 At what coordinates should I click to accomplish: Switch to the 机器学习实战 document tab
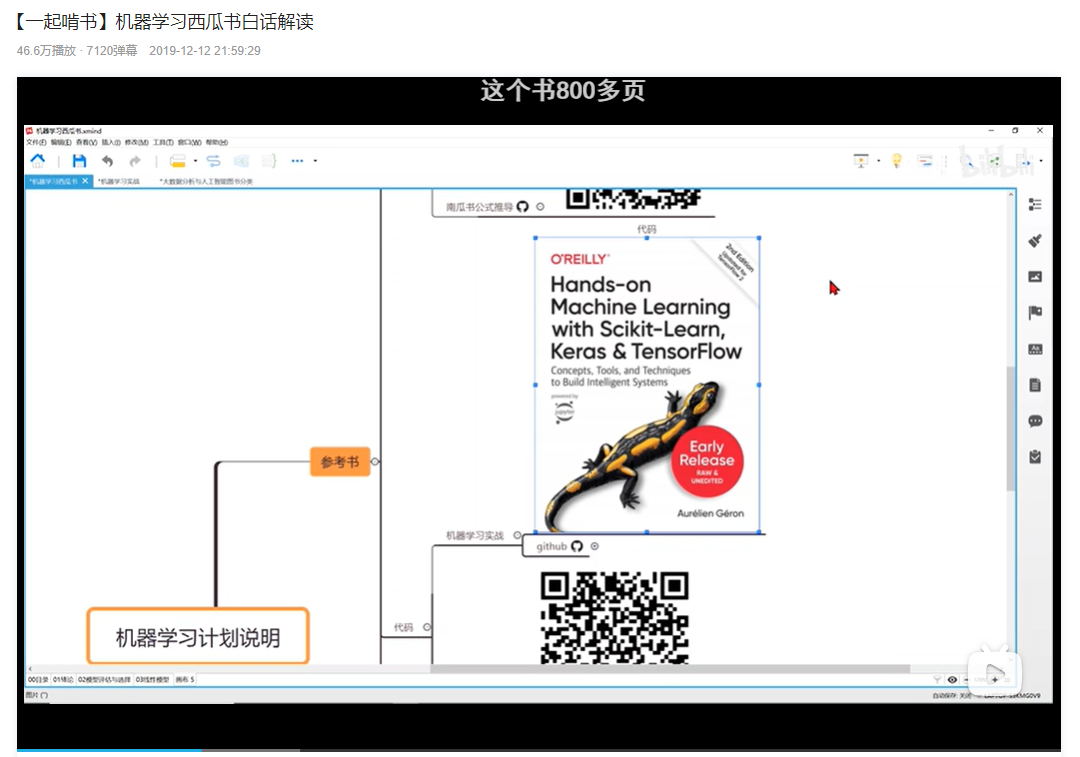[118, 181]
